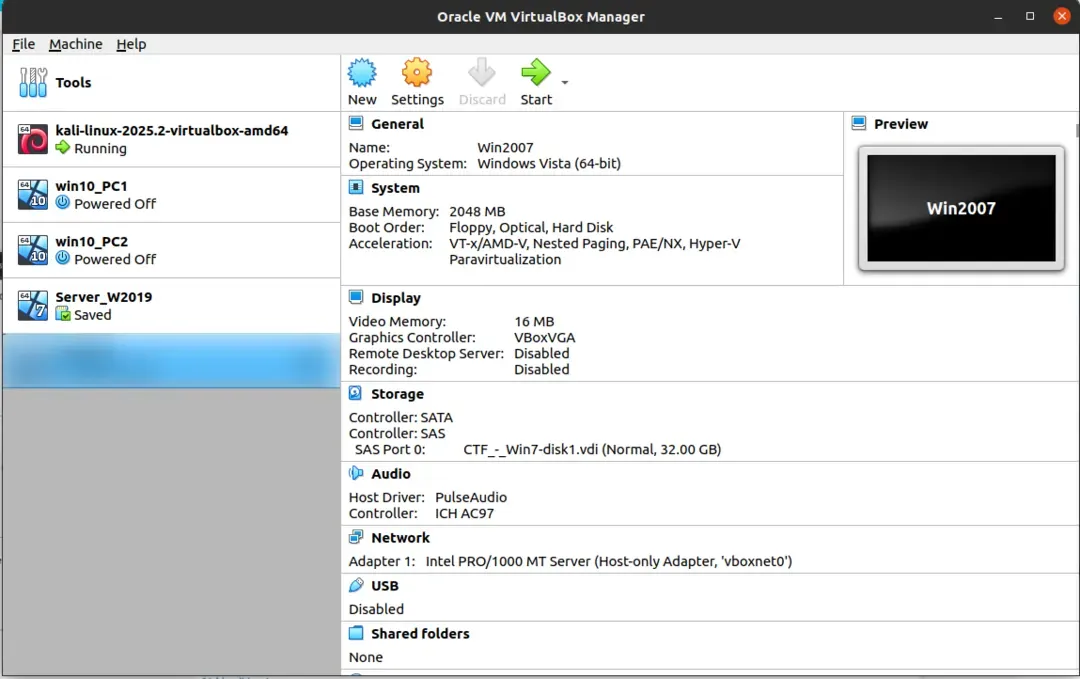Open the Storage settings heading link

[397, 394]
